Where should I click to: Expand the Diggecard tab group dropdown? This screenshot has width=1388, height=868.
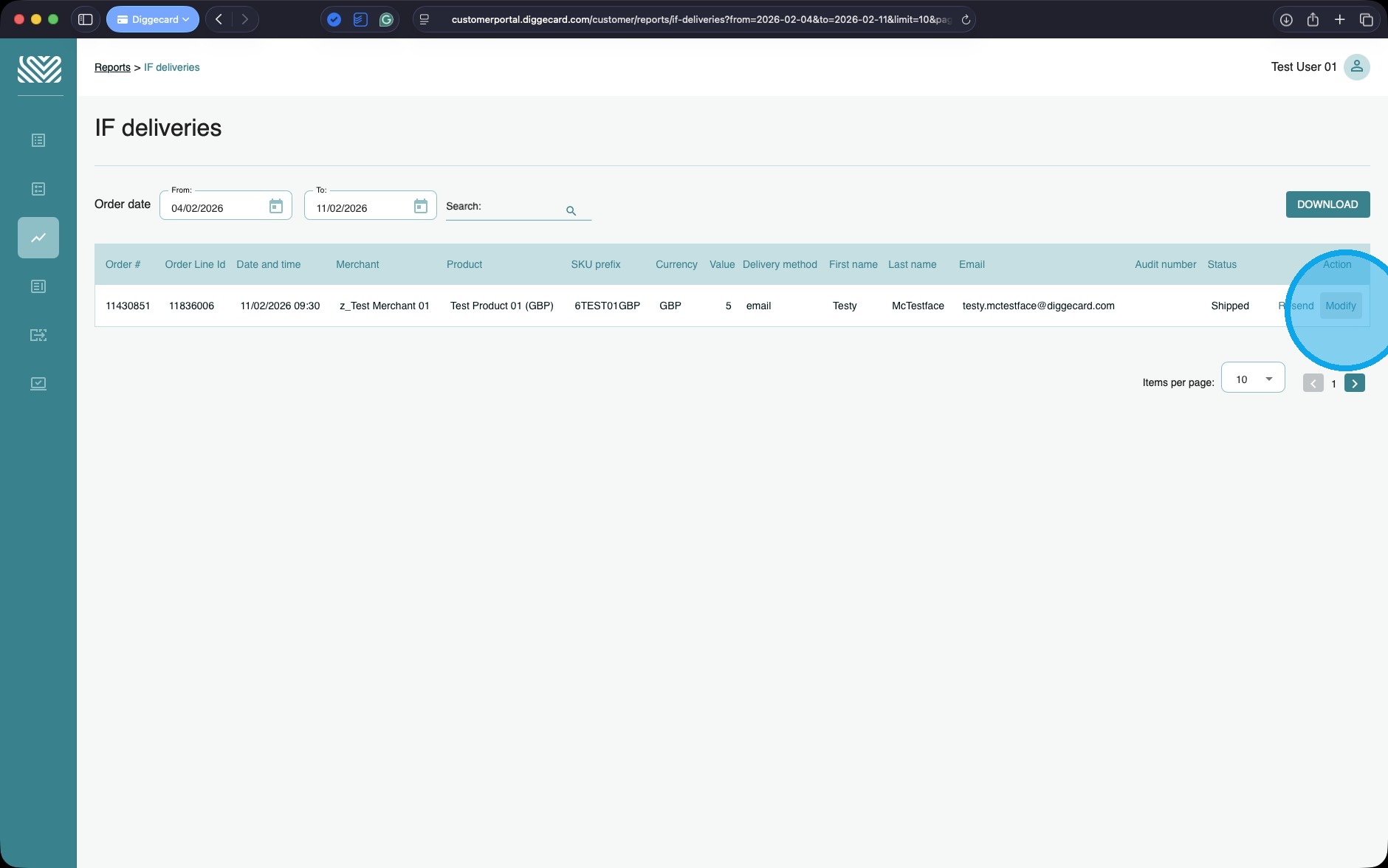(x=153, y=19)
